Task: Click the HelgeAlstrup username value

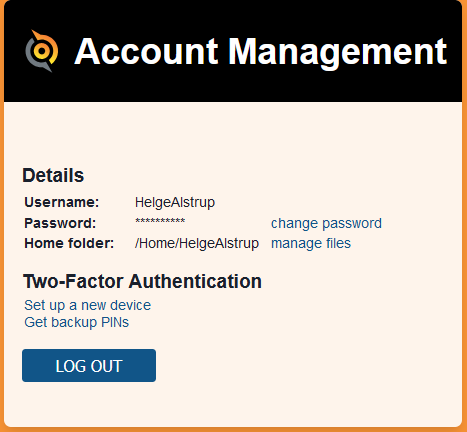Action: 175,202
